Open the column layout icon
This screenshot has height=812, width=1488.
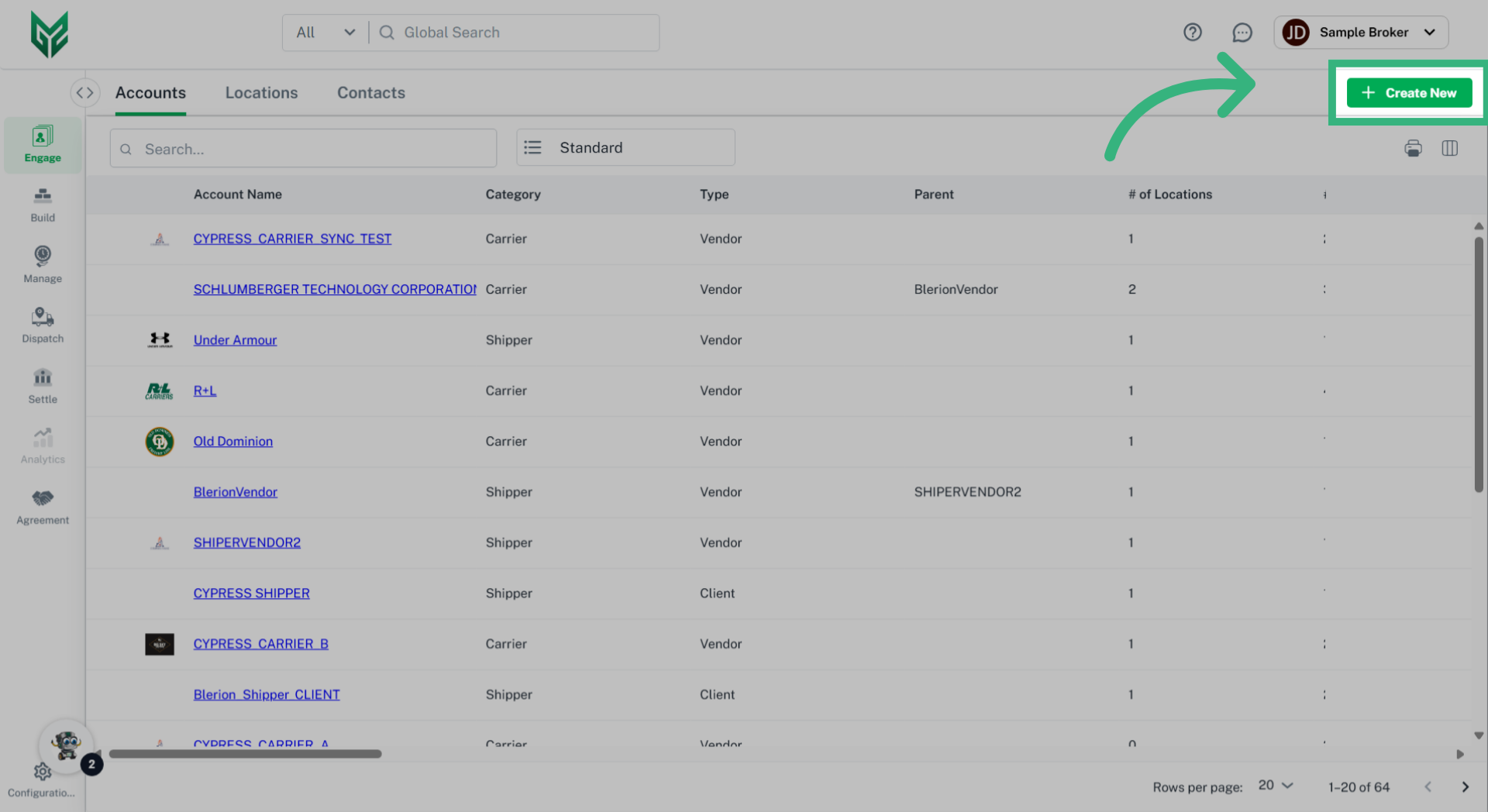(1449, 148)
